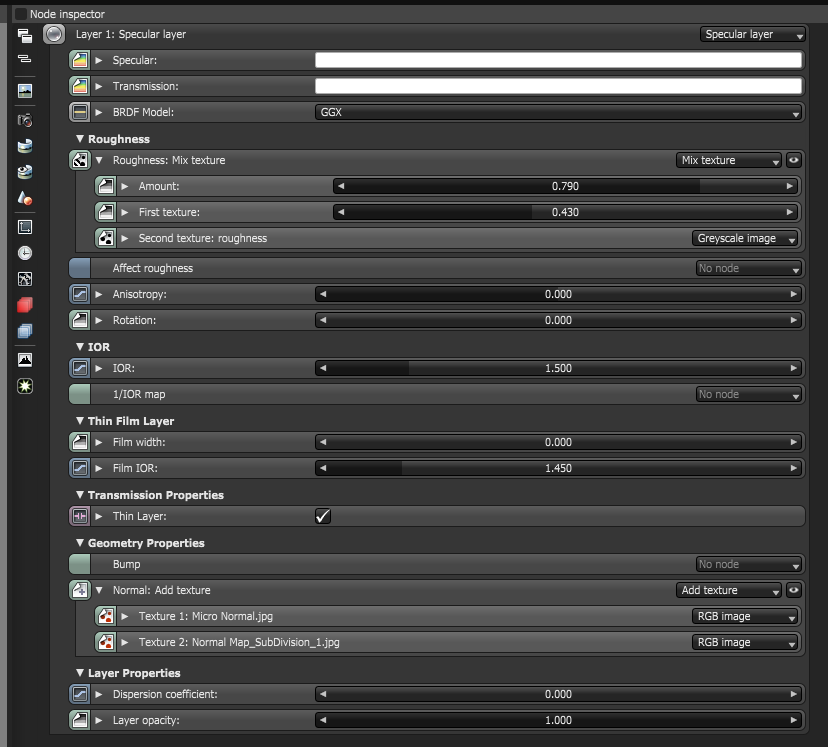
Task: Open the render target preview picture icon
Action: pyautogui.click(x=25, y=91)
